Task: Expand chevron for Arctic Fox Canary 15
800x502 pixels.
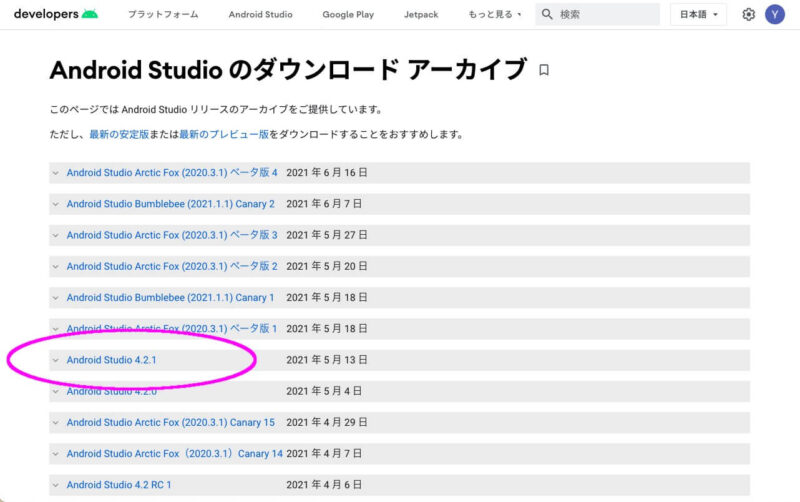Action: 56,422
